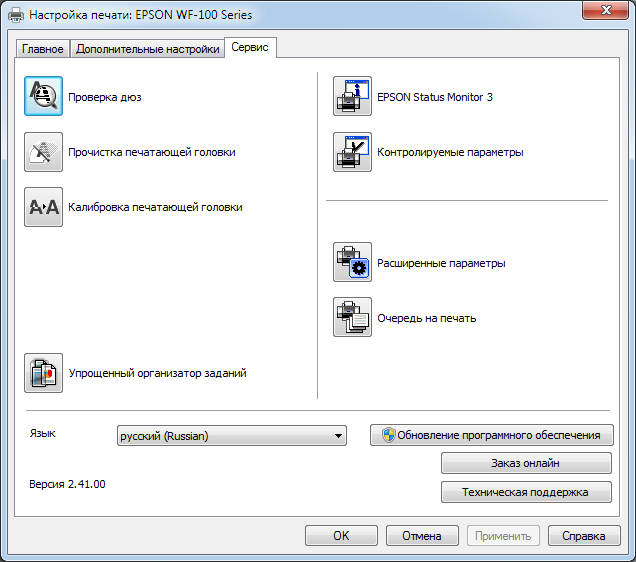Open help via Справка button

(x=584, y=536)
